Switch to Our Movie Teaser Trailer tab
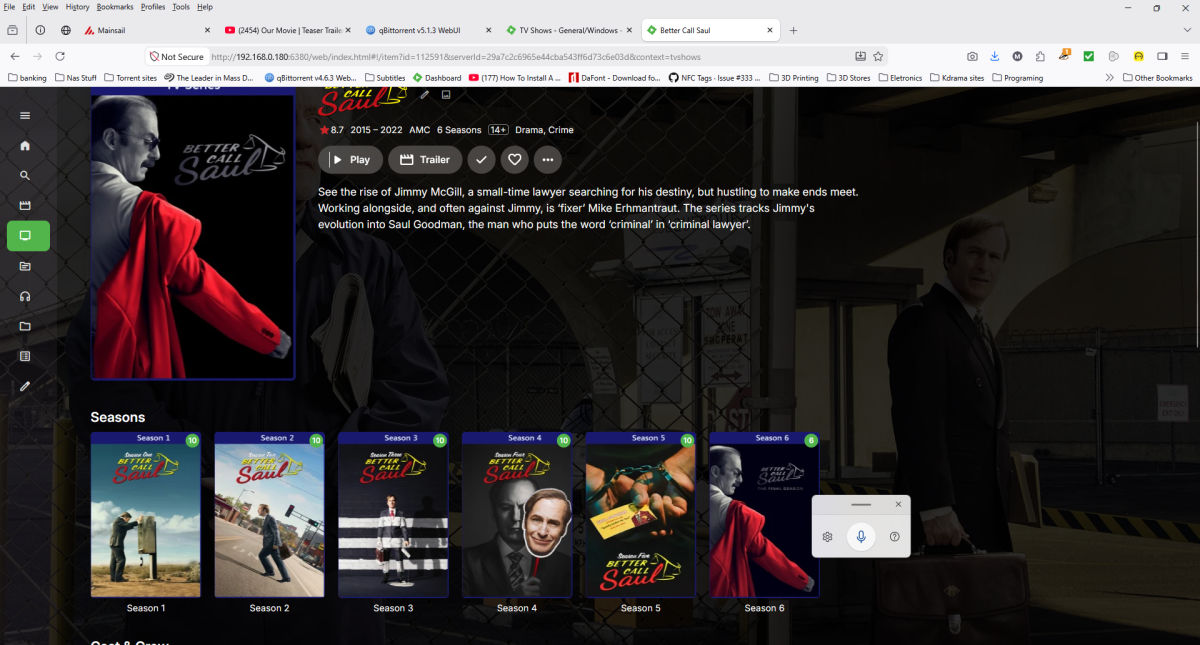 287,30
